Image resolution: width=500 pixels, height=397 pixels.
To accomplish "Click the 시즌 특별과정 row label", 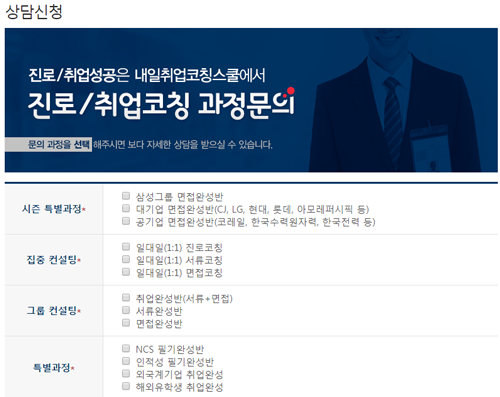I will tap(54, 209).
